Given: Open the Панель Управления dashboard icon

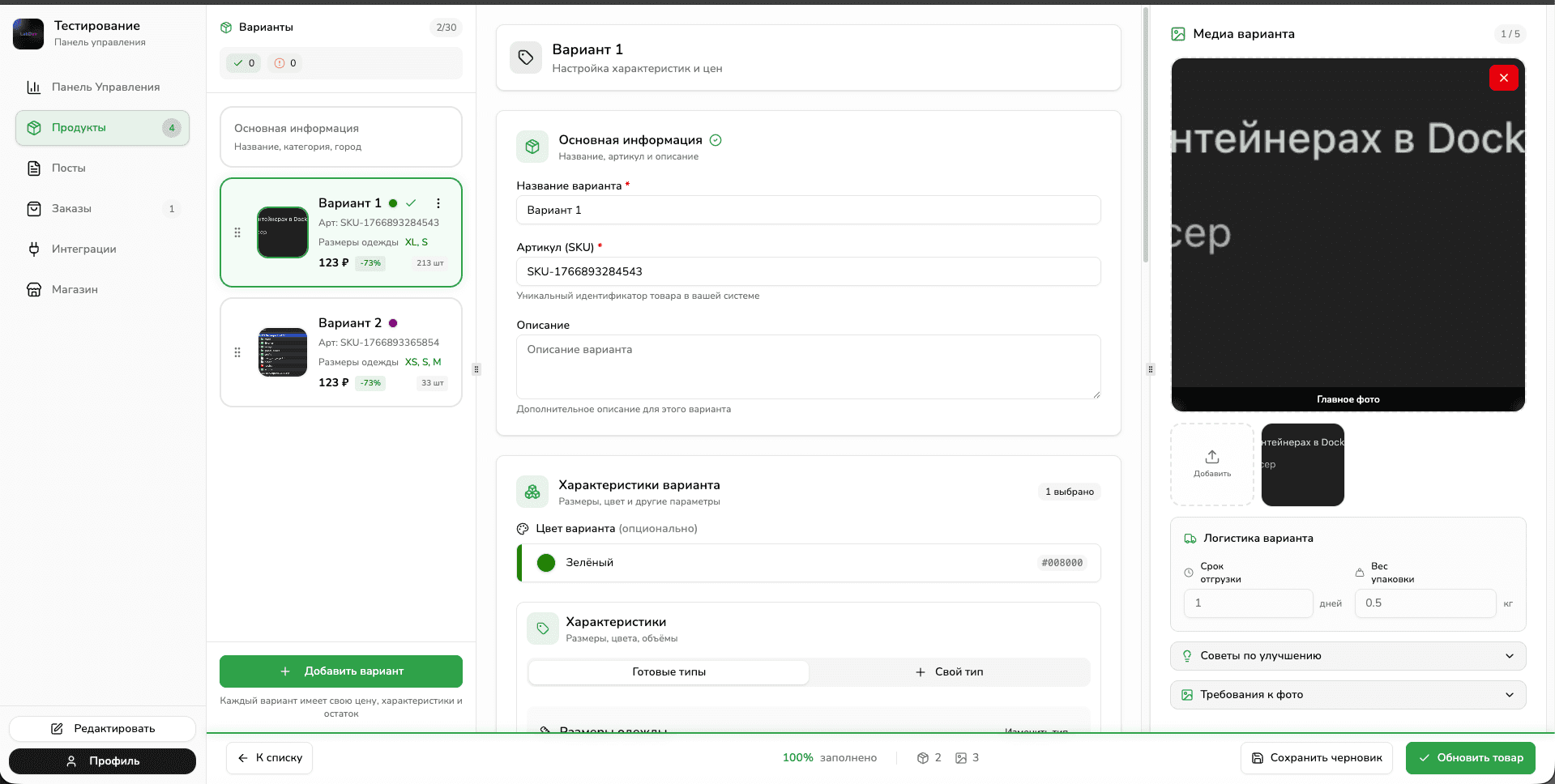Looking at the screenshot, I should click(x=34, y=87).
